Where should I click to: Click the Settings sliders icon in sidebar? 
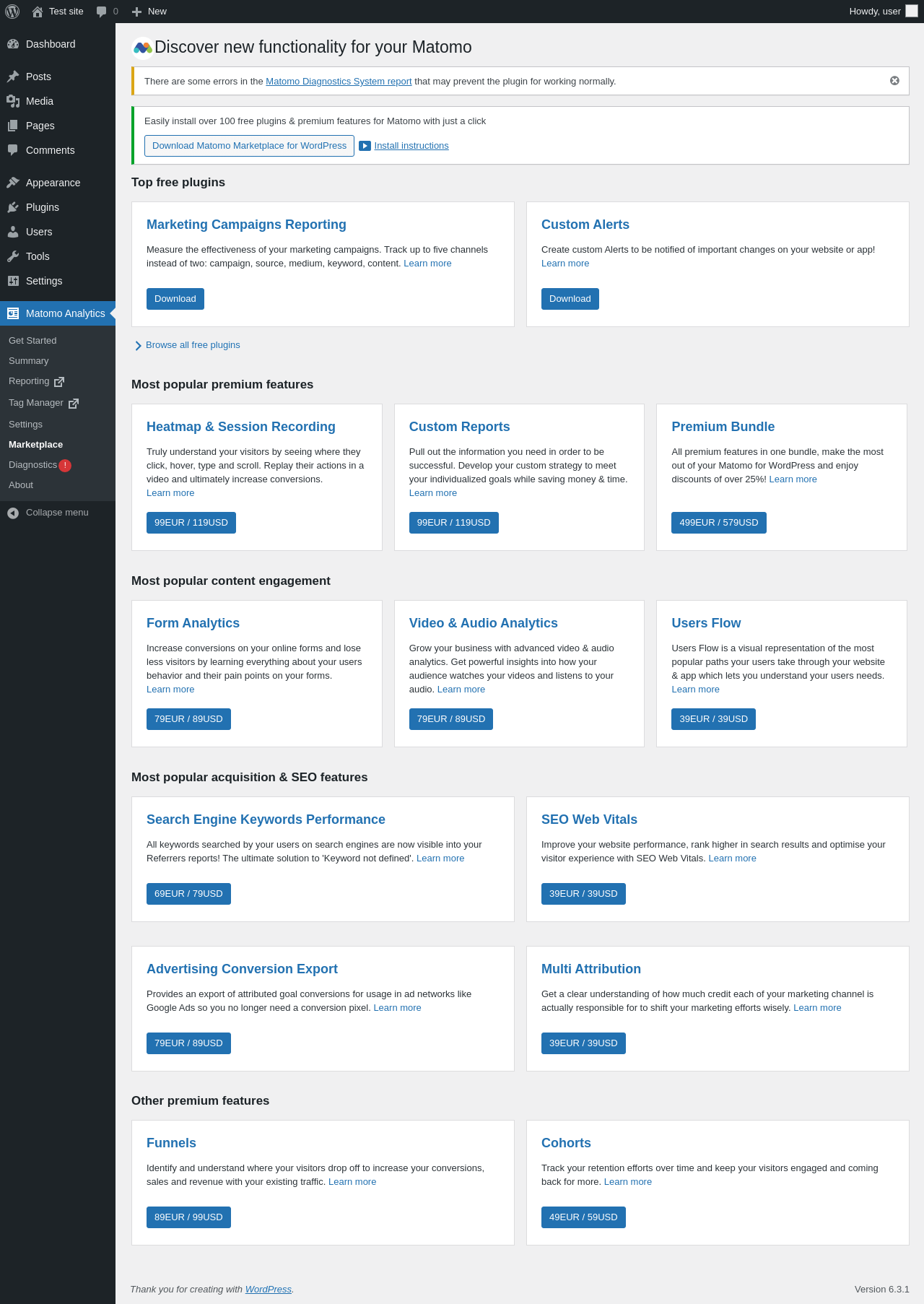(13, 281)
